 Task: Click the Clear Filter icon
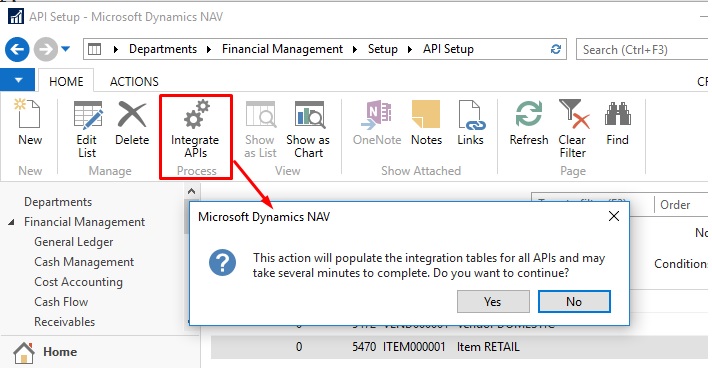point(574,114)
